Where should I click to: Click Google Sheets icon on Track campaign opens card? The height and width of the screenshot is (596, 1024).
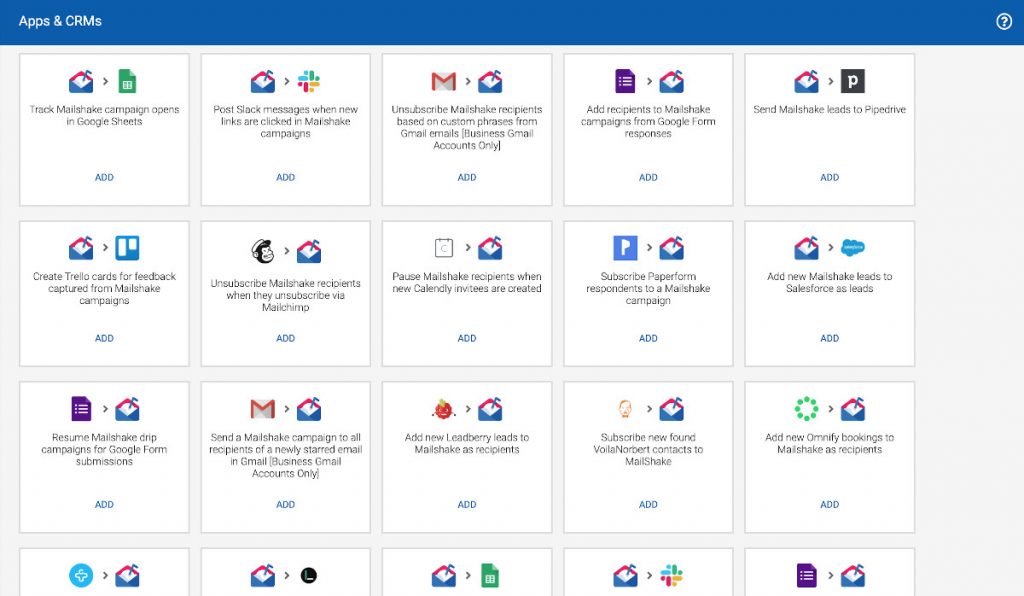pos(127,82)
